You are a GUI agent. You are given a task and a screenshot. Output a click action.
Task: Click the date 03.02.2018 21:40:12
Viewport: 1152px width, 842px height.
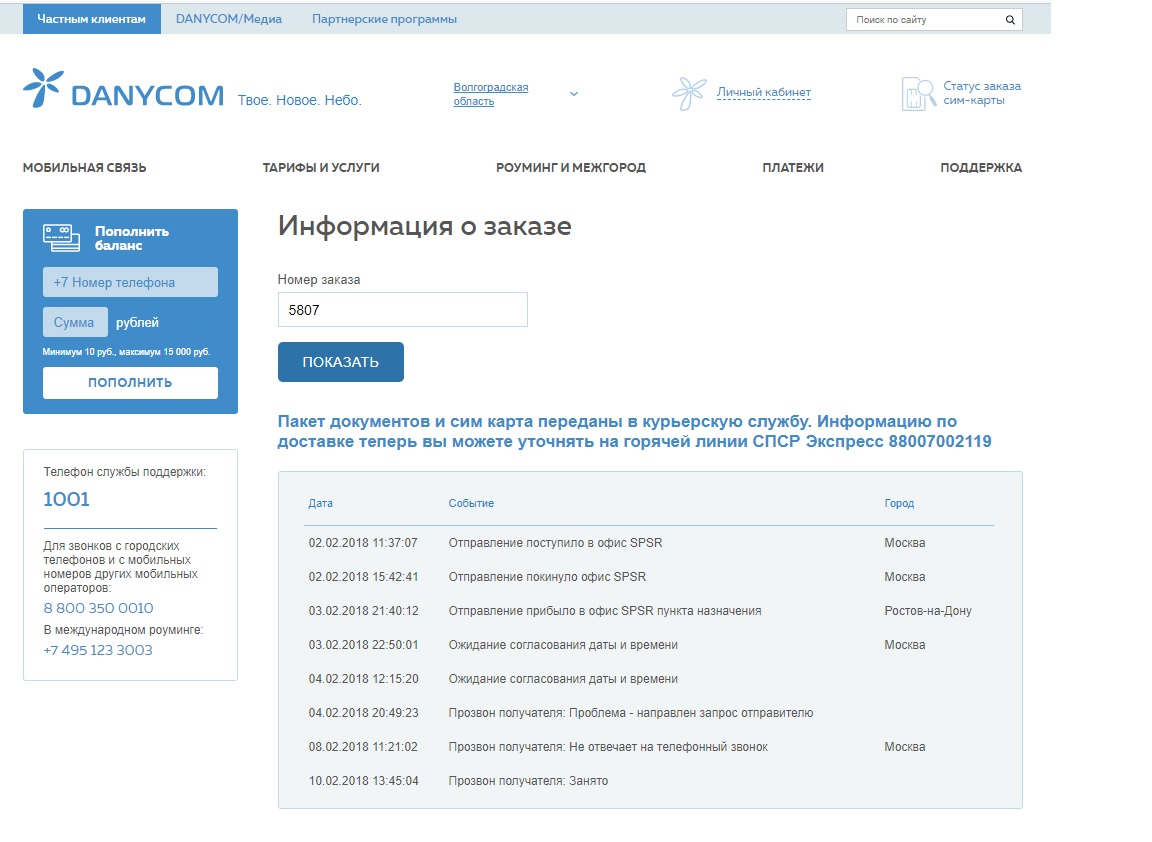[364, 611]
